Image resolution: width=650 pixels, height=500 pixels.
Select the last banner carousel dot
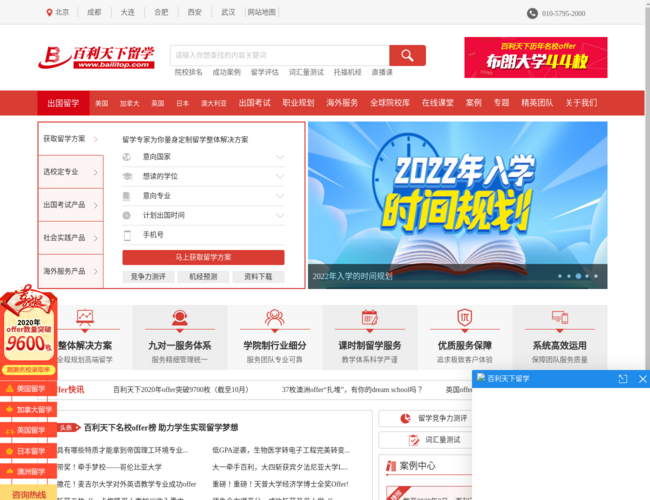[x=596, y=276]
